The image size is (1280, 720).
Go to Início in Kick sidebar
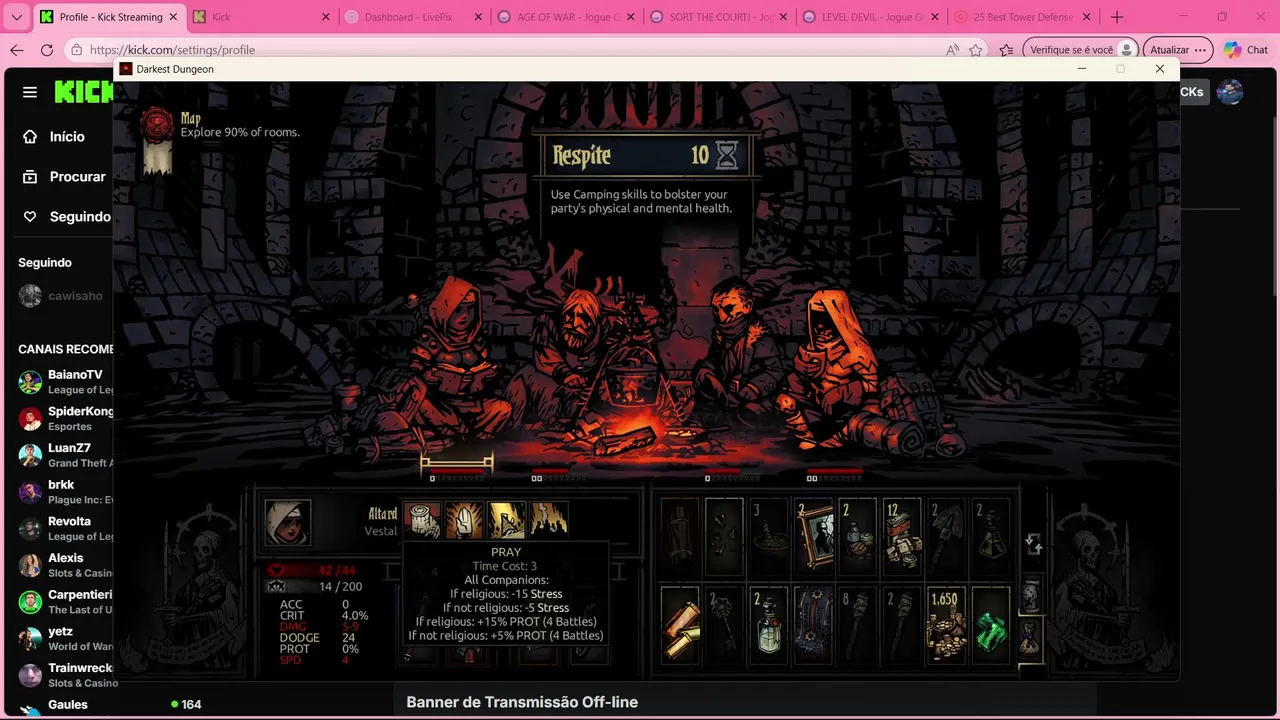click(55, 136)
